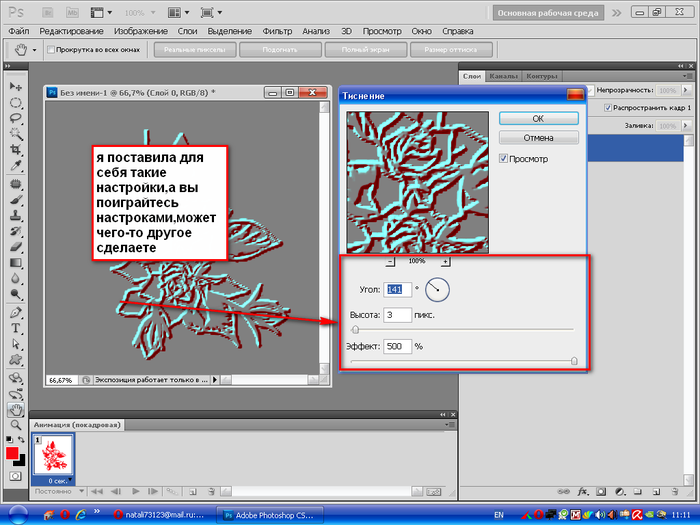Select the Brush tool
Viewport: 700px width, 525px height.
[16, 200]
